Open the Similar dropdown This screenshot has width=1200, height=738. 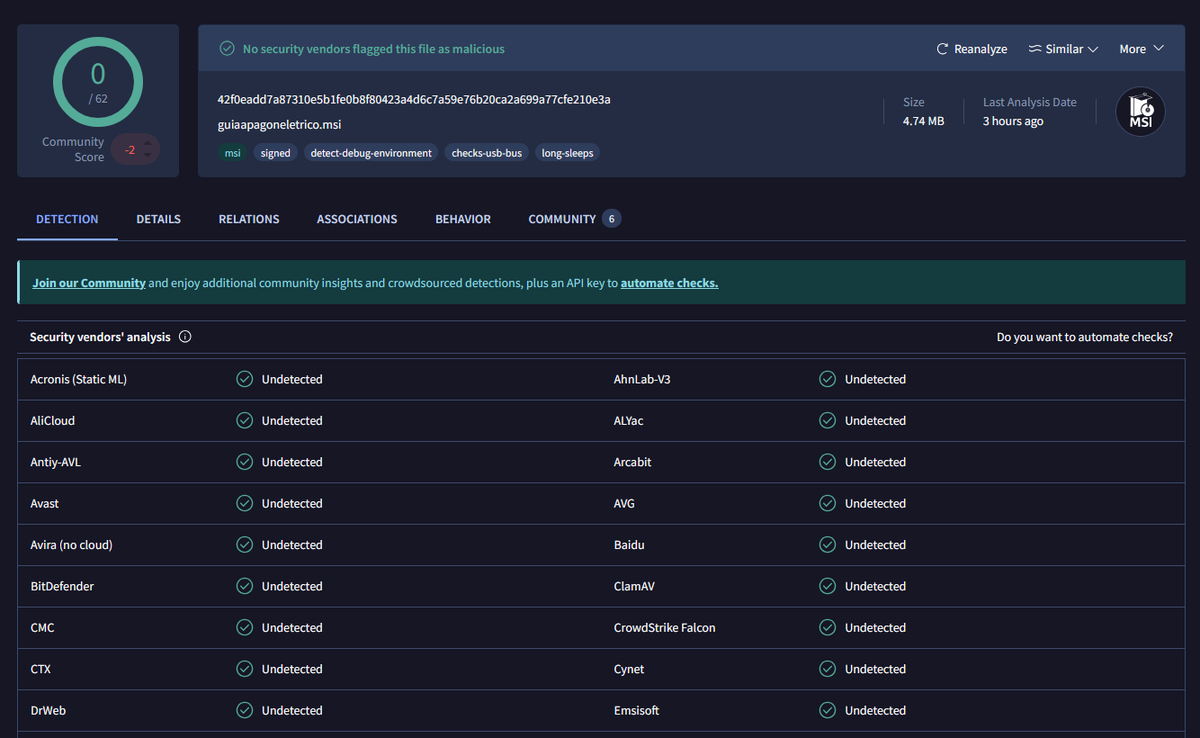(x=1063, y=49)
